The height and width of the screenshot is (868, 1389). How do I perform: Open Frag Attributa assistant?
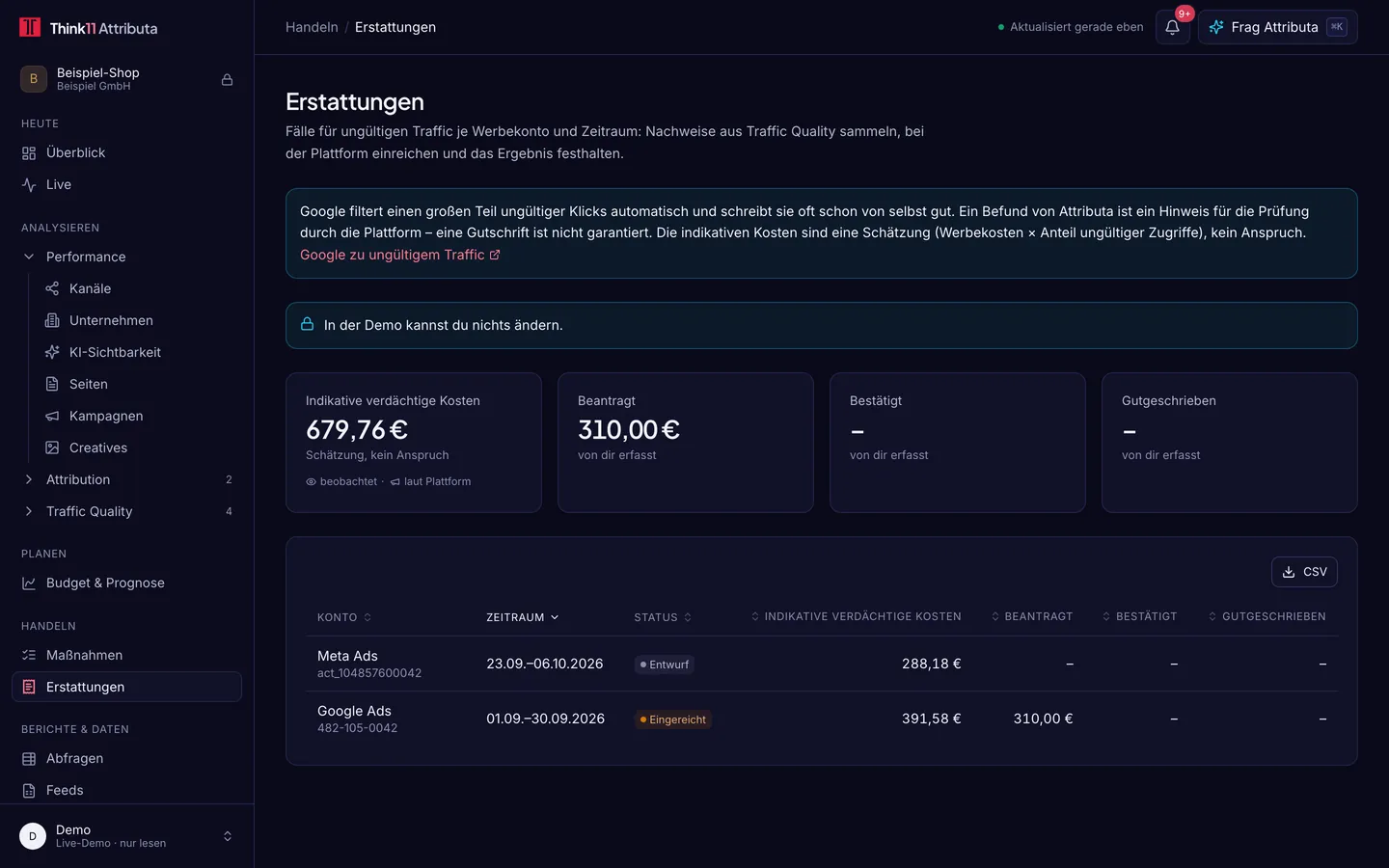click(1277, 27)
